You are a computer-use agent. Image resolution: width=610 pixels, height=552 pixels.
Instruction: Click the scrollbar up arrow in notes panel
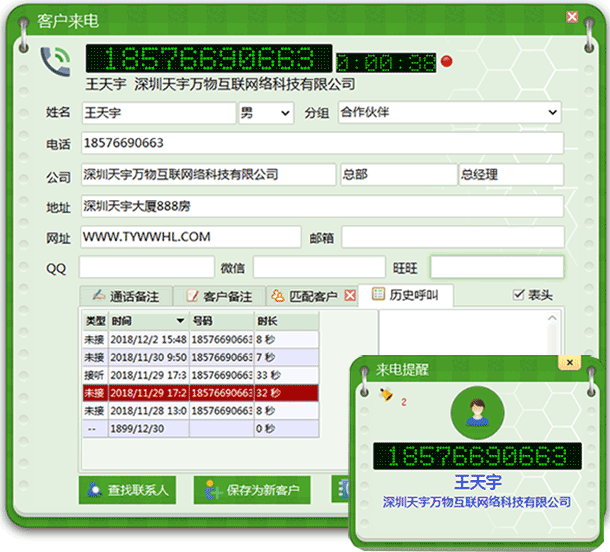[x=551, y=319]
